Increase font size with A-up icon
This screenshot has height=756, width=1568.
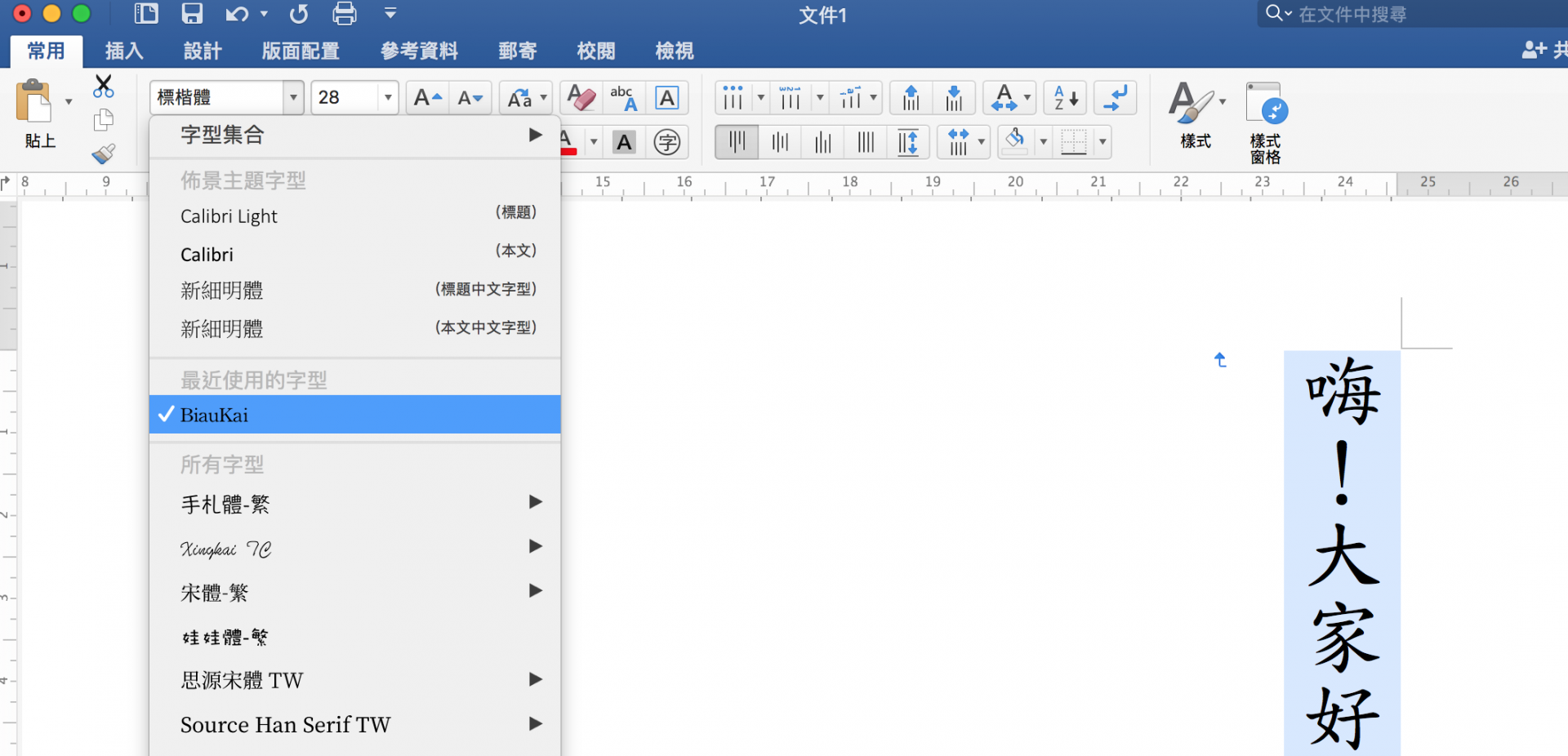point(427,98)
